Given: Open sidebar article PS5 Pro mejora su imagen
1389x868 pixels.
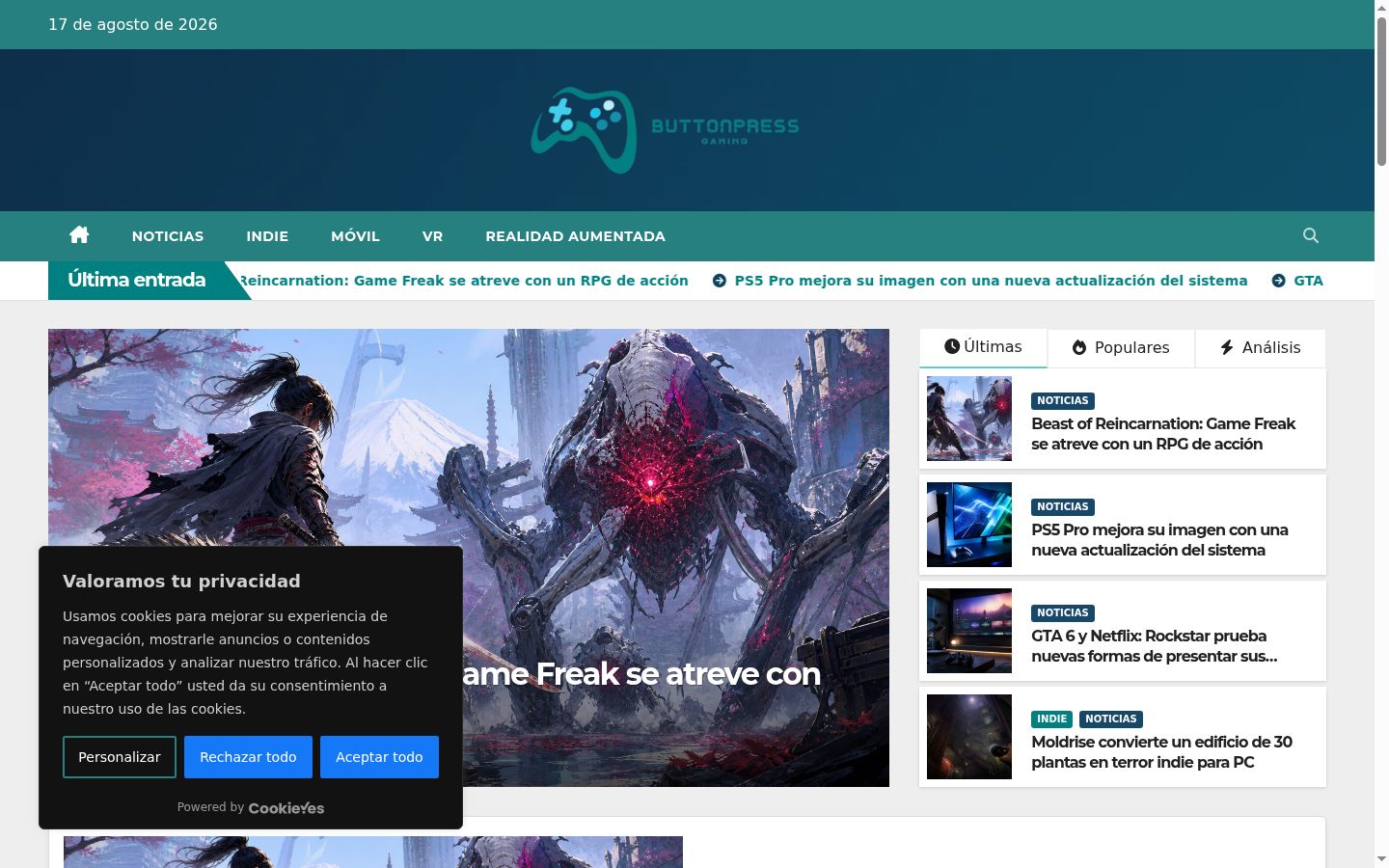Looking at the screenshot, I should [1159, 540].
